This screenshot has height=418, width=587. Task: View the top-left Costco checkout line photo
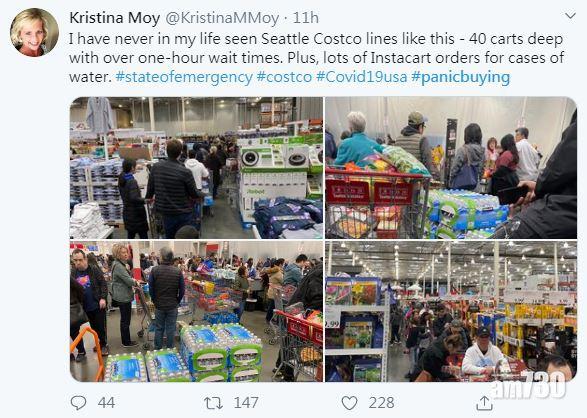(x=196, y=168)
